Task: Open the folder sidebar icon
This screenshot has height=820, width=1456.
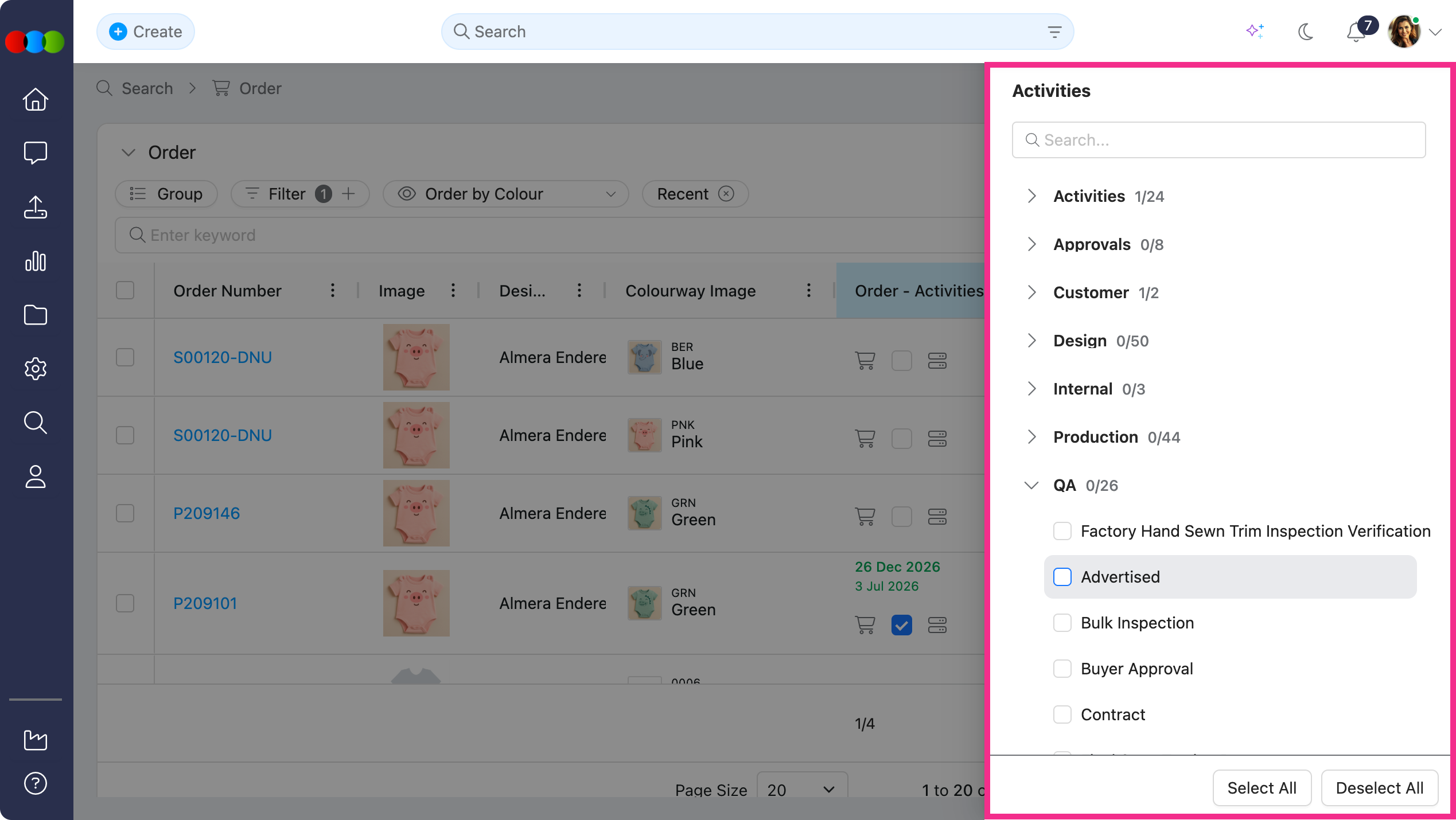Action: [36, 315]
